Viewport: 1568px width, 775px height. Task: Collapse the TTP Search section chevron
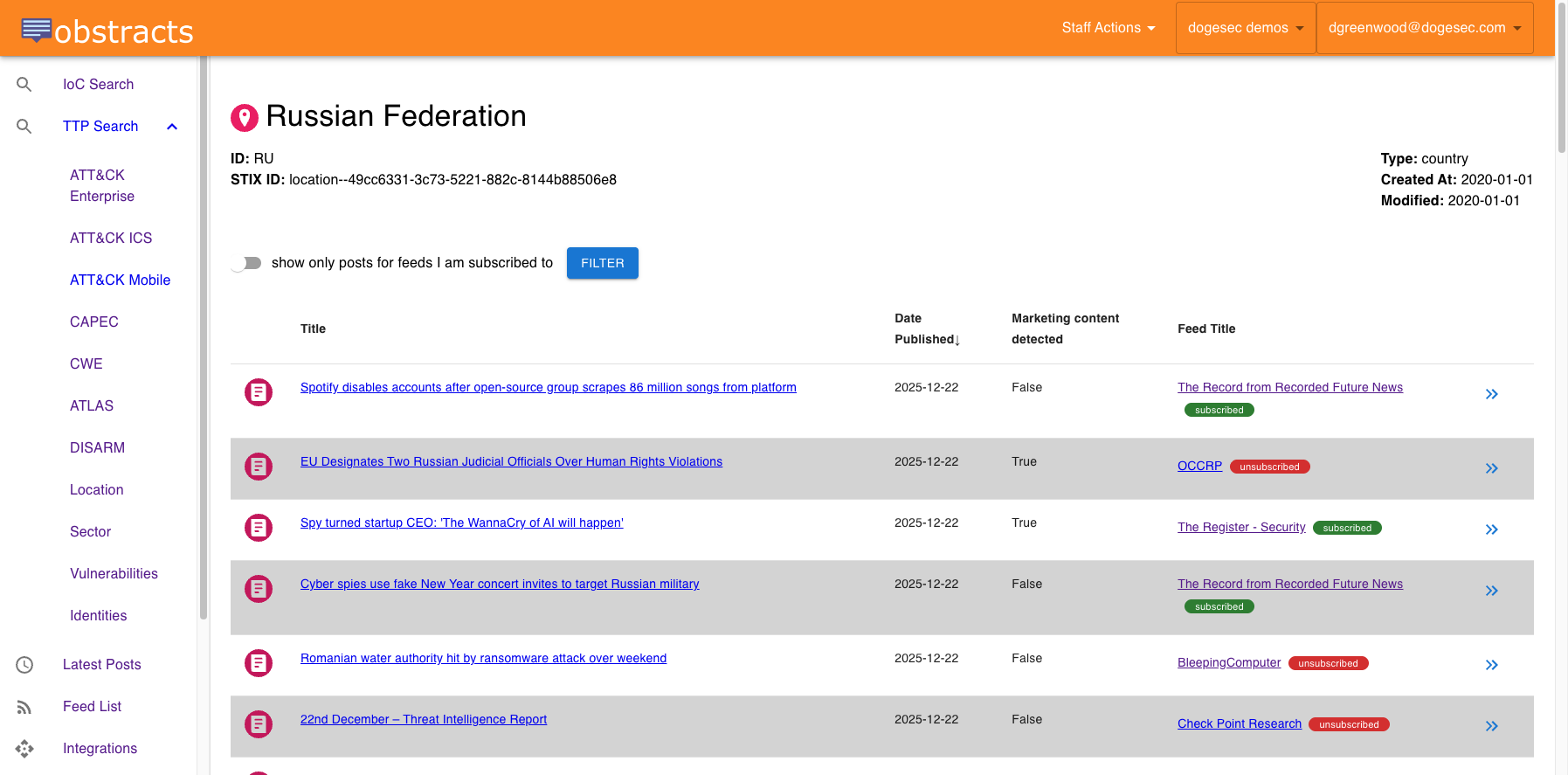172,127
